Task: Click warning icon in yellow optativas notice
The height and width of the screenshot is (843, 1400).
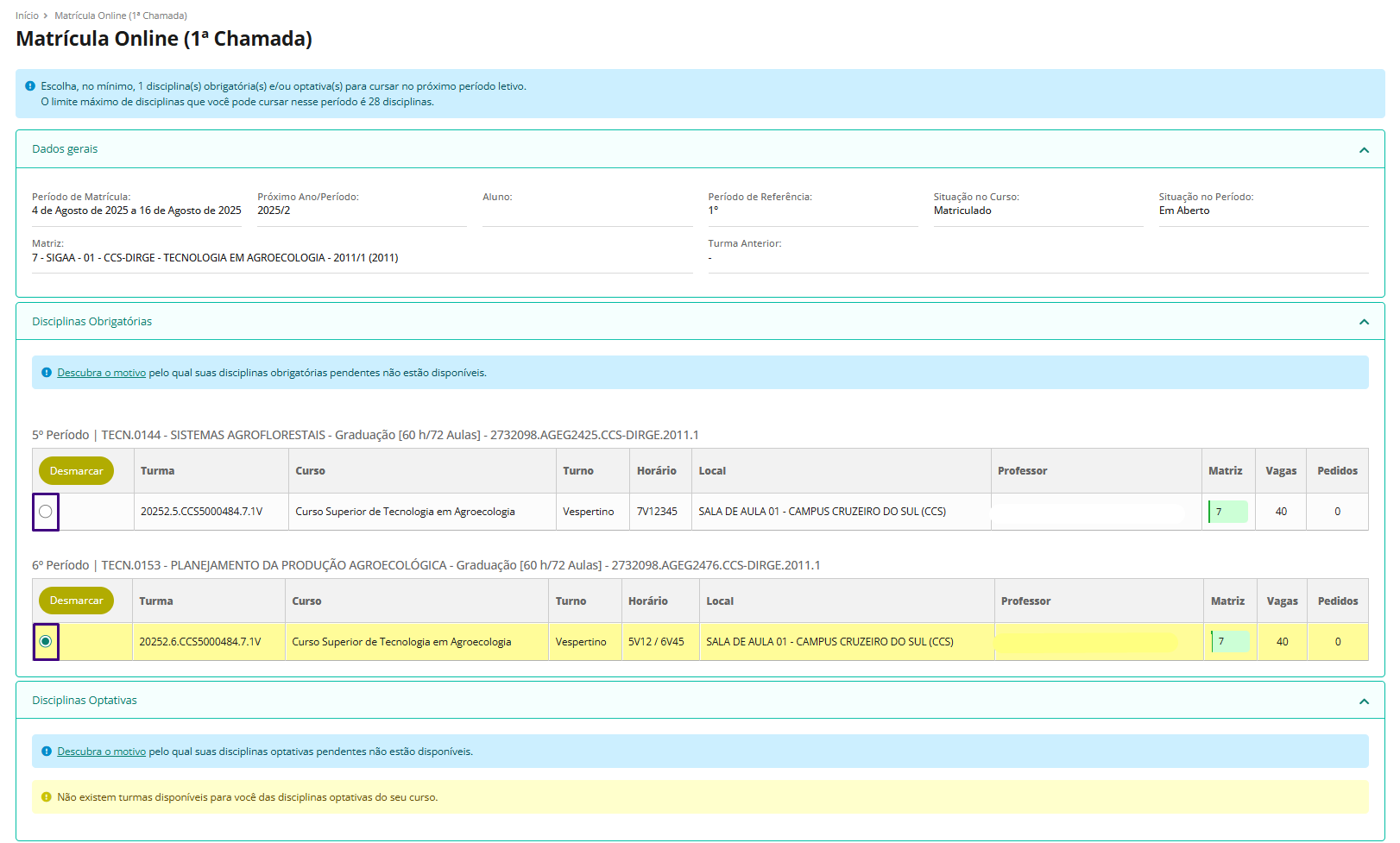Action: [x=47, y=797]
